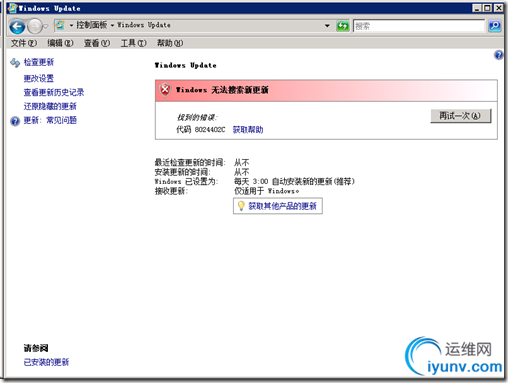Click 还原隐藏的更新 link
Screen dimensions: 508x383
[x=50, y=106]
